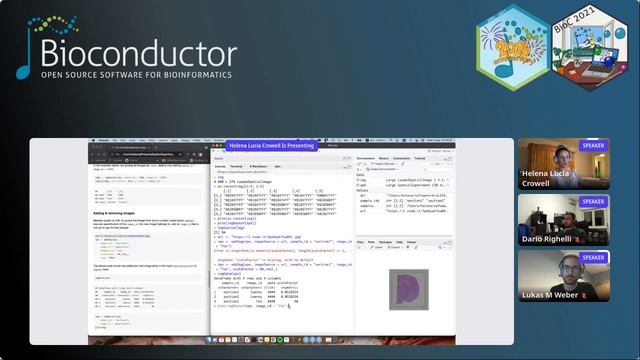Image resolution: width=640 pixels, height=360 pixels.
Task: Go to the previous plot arrow
Action: [x=359, y=247]
